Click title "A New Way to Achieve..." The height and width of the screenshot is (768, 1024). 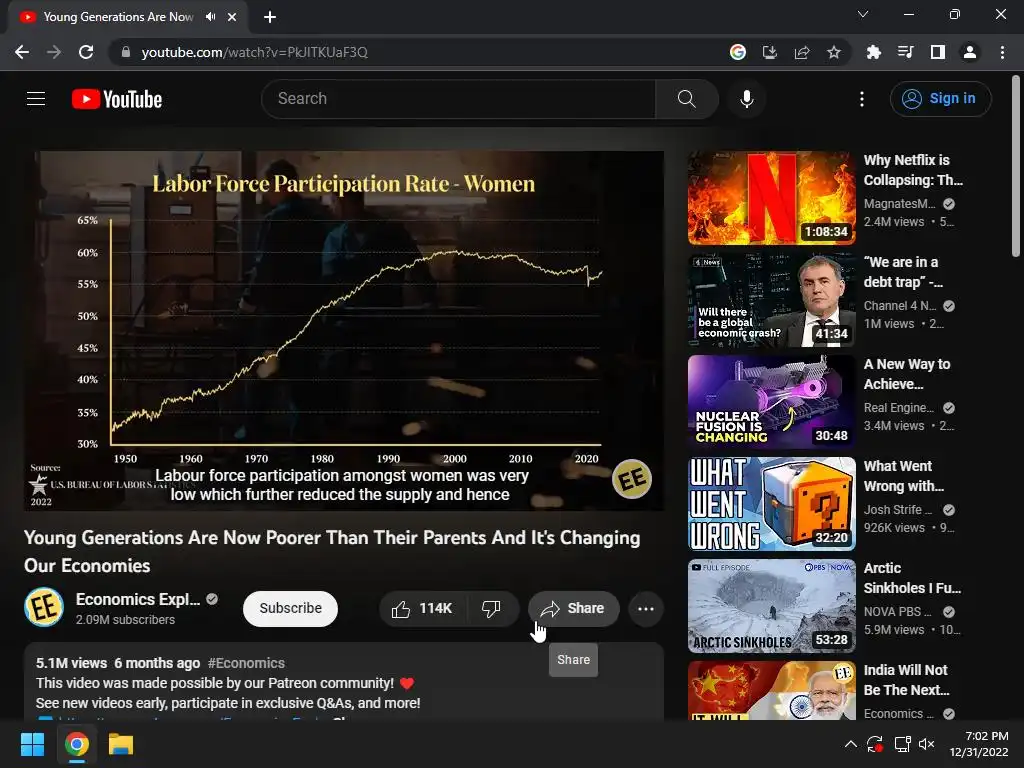point(907,374)
